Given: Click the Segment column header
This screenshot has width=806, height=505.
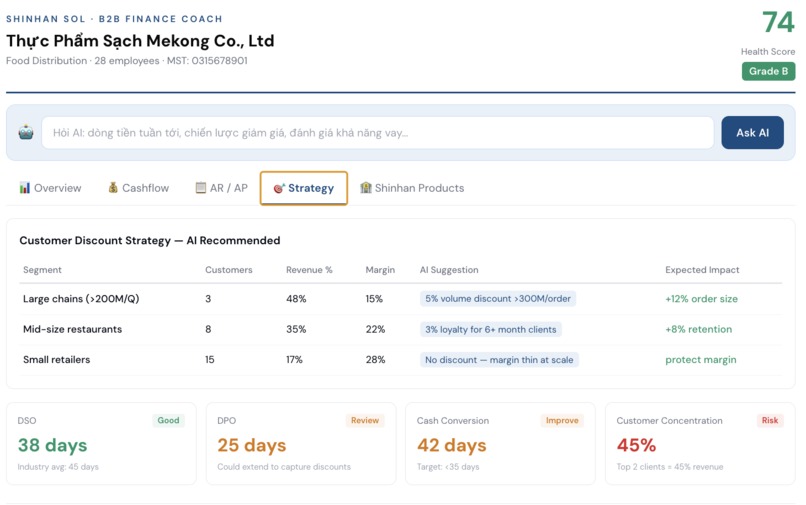Looking at the screenshot, I should click(x=42, y=270).
